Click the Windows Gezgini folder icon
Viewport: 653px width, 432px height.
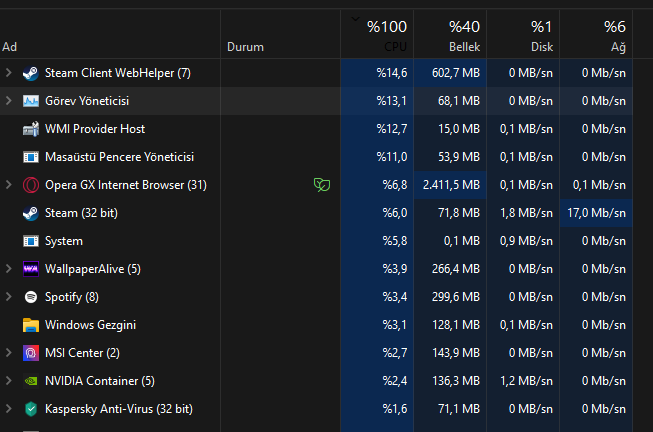tap(31, 325)
